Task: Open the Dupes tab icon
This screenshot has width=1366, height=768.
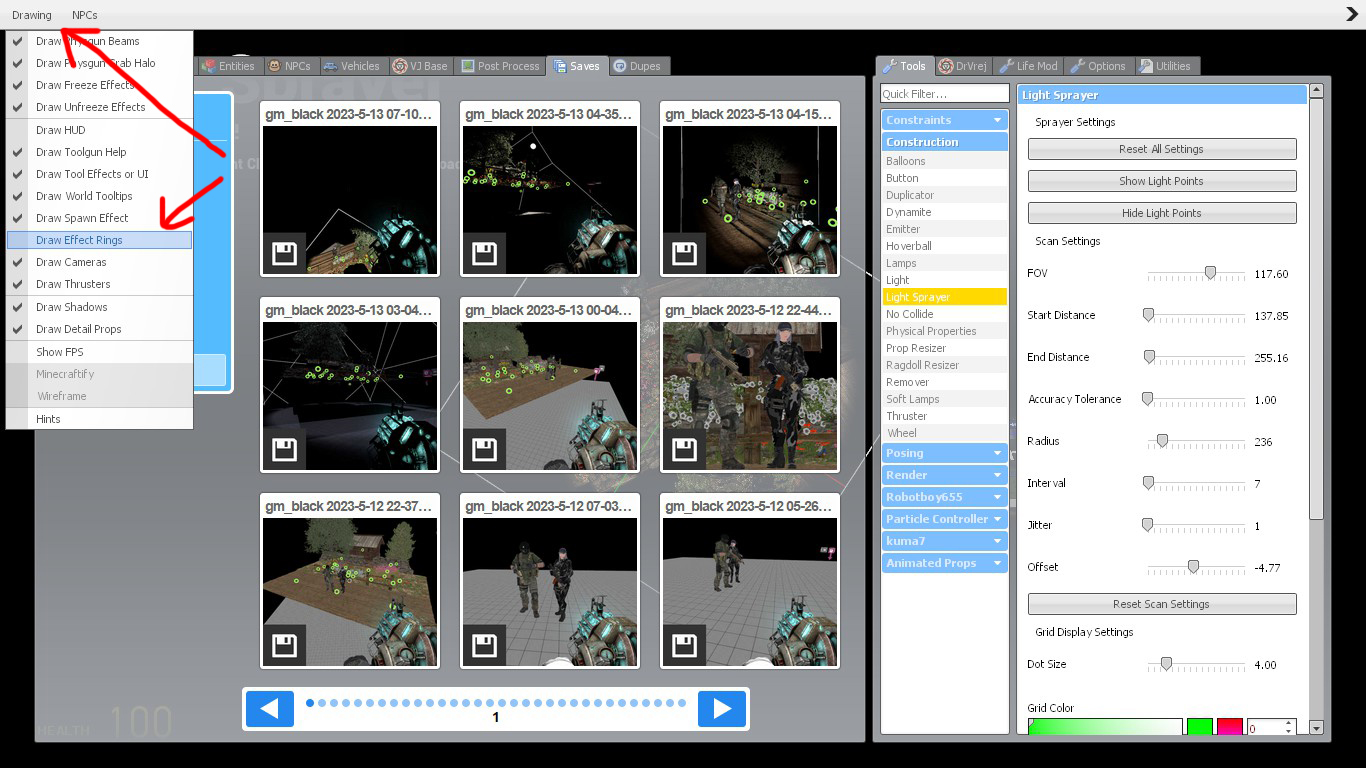Action: point(637,66)
